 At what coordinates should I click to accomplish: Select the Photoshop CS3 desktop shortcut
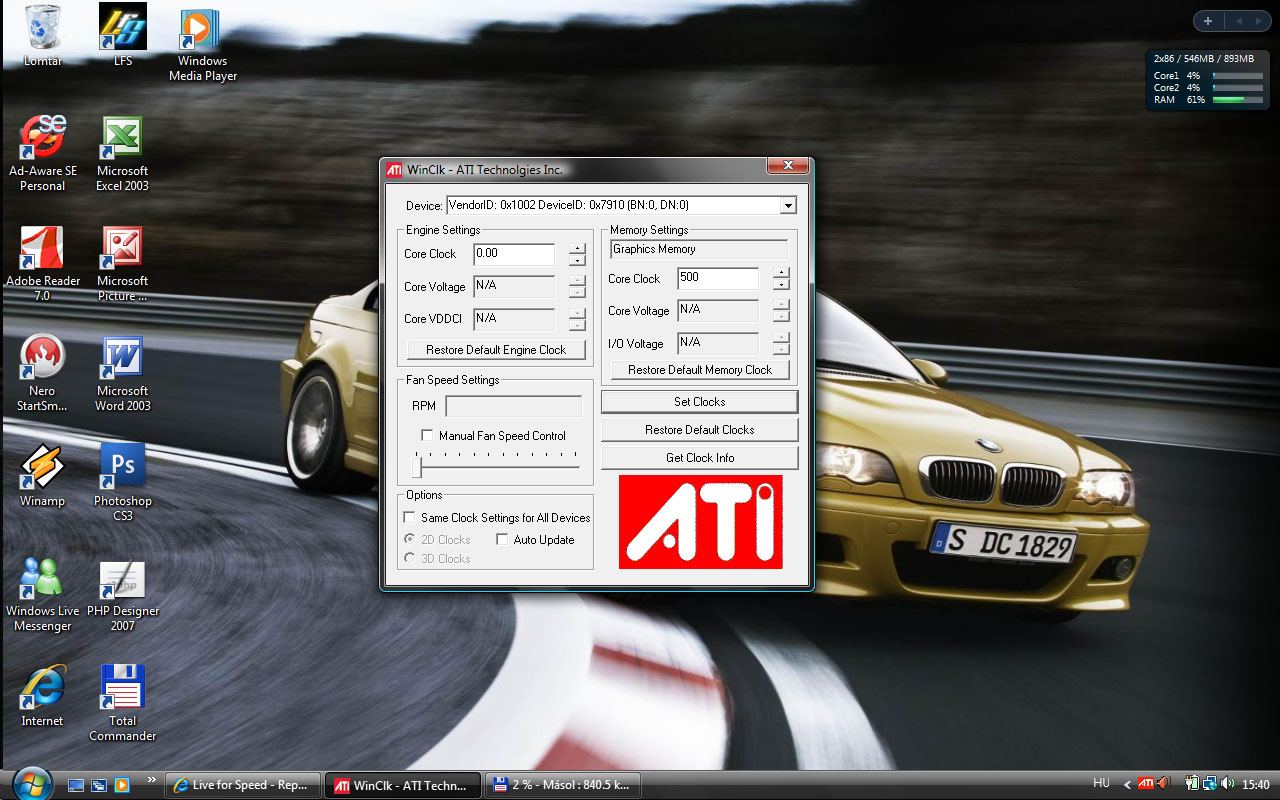[x=123, y=483]
